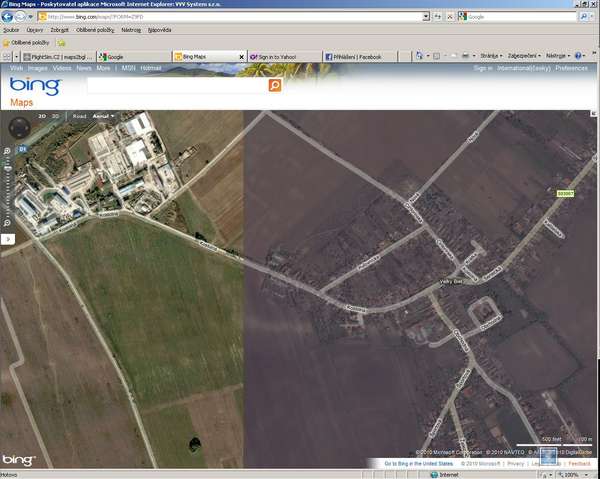Click Go to Bing in the United States
The width and height of the screenshot is (600, 479).
click(419, 463)
